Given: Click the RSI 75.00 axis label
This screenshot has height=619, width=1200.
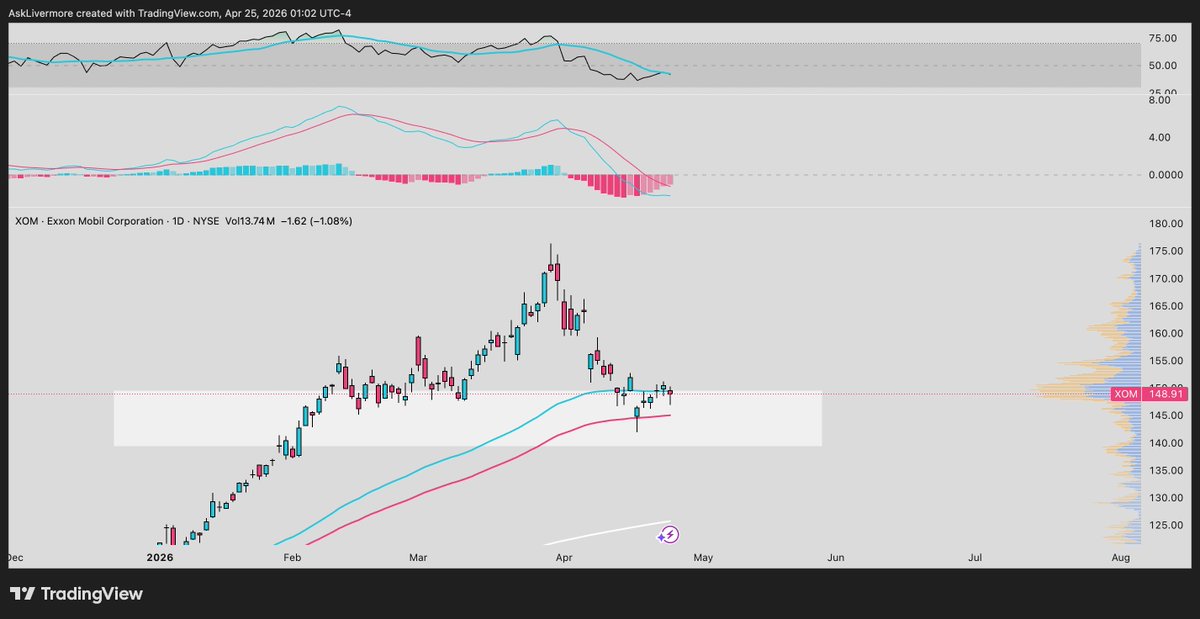Looking at the screenshot, I should pyautogui.click(x=1162, y=39).
